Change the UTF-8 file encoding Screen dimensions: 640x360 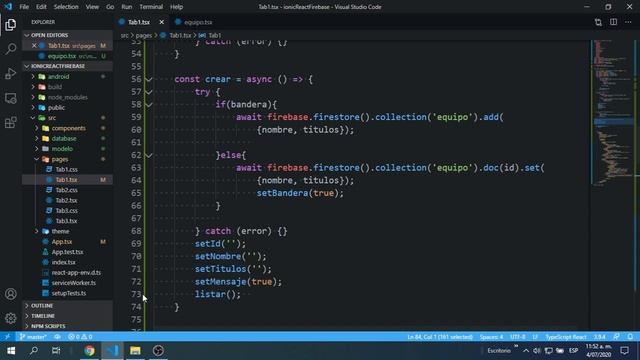518,337
